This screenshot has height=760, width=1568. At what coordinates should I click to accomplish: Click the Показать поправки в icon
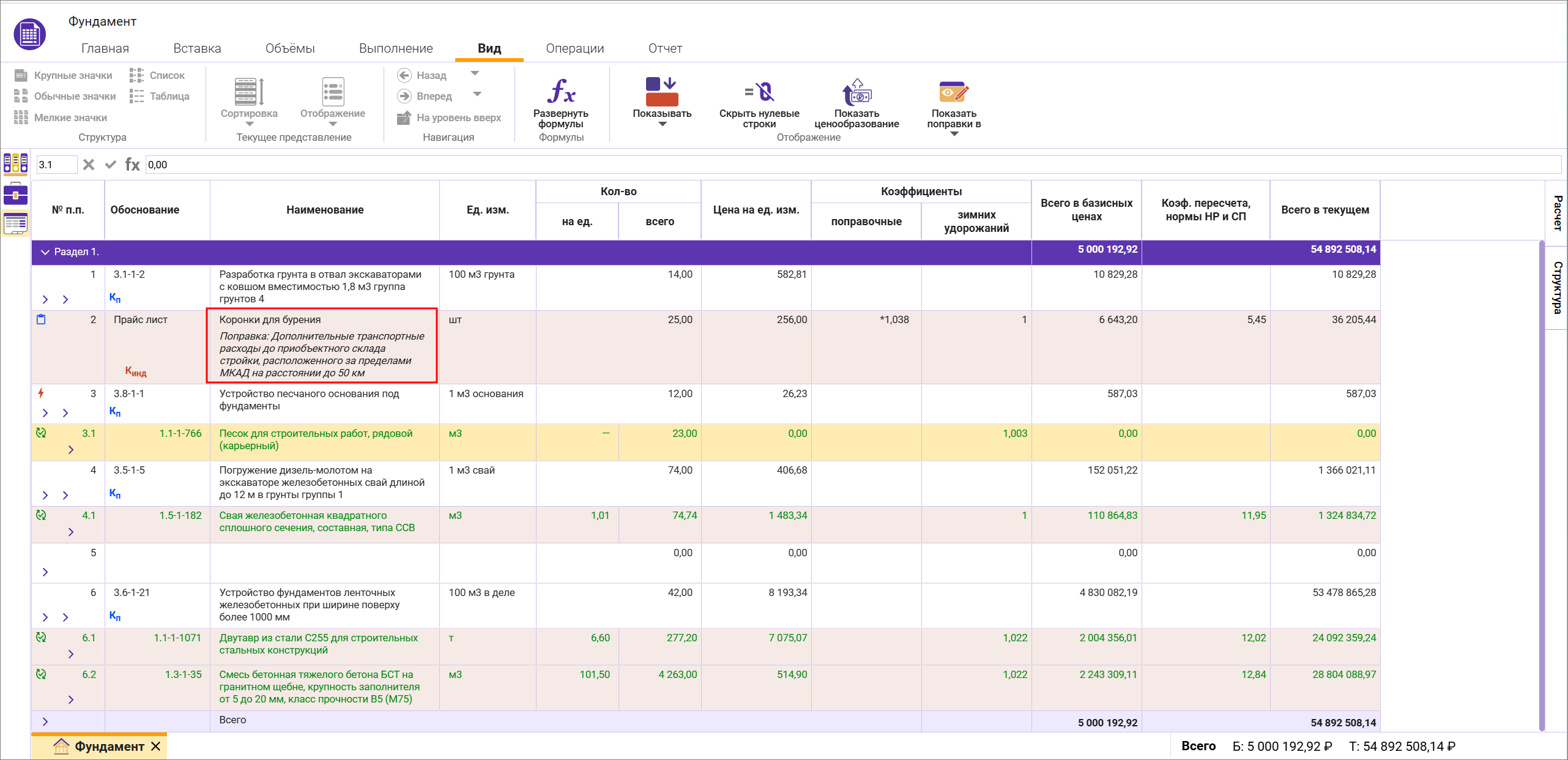tap(953, 93)
